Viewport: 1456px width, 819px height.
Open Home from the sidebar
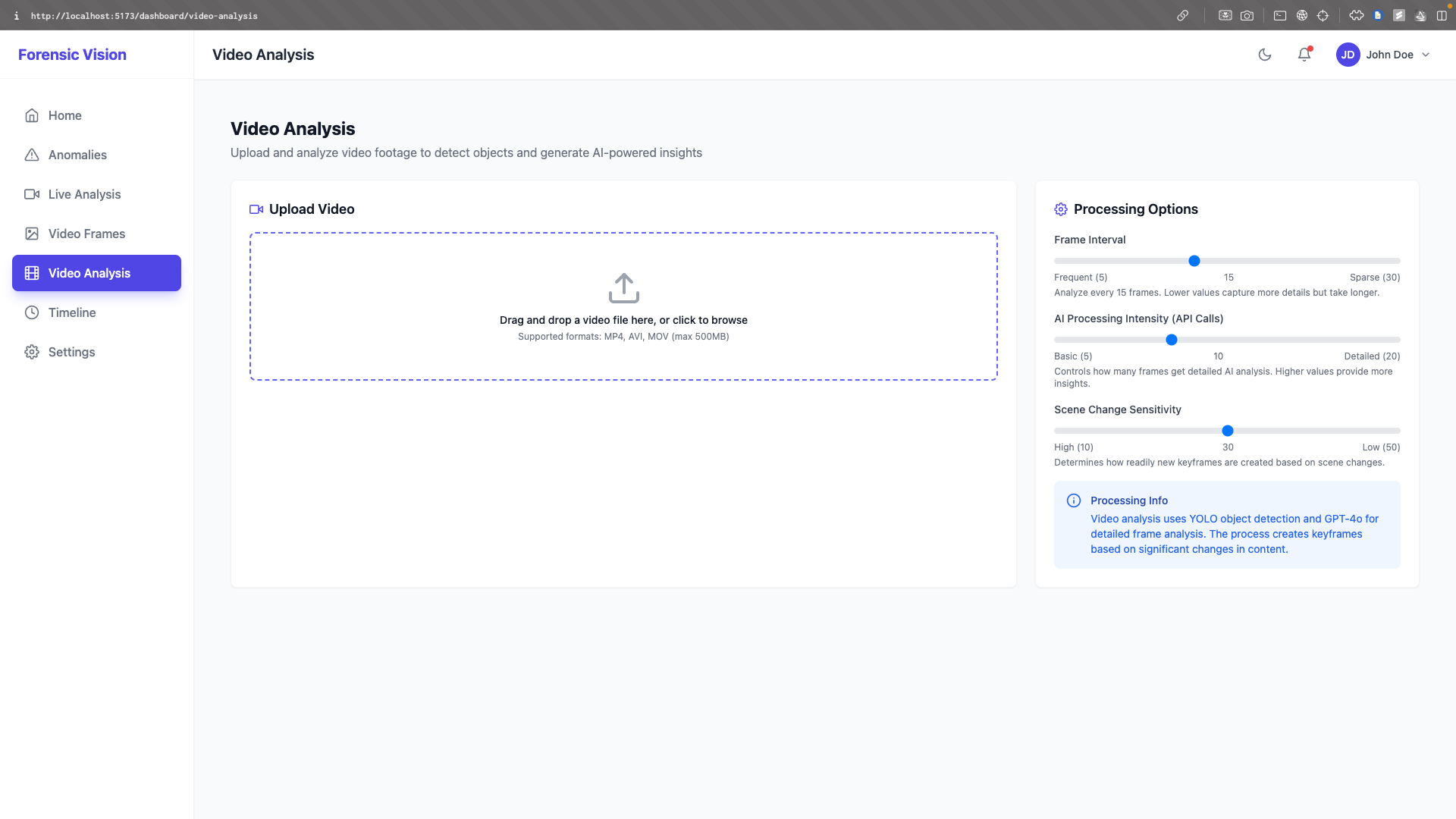pos(64,115)
